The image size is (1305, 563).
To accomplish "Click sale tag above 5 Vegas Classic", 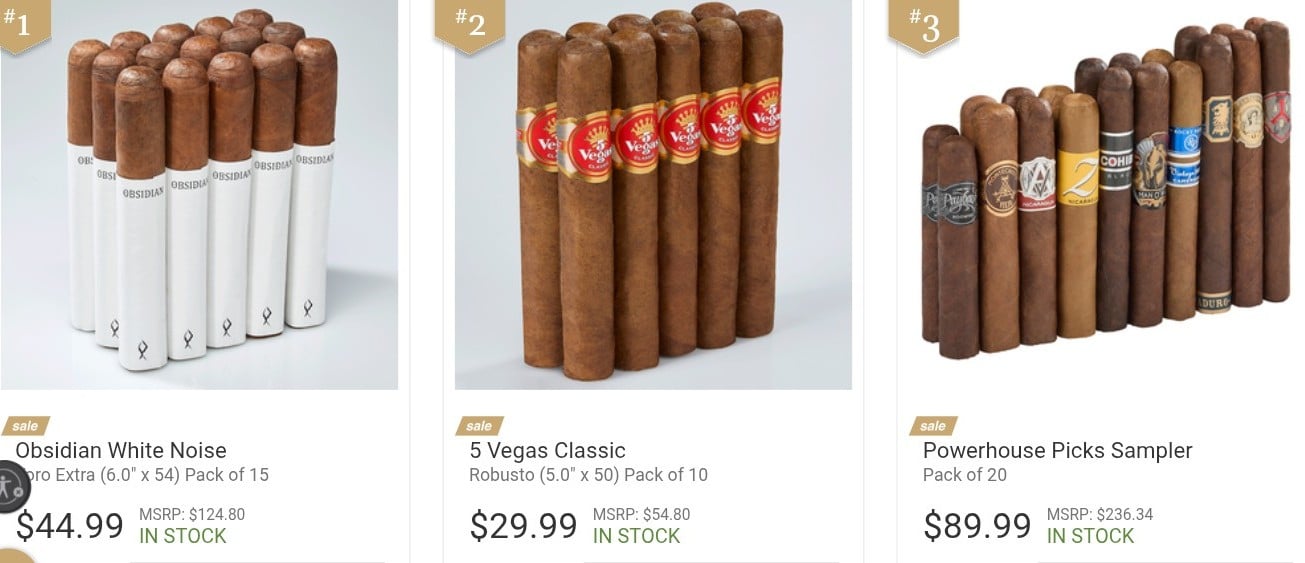I will [479, 426].
